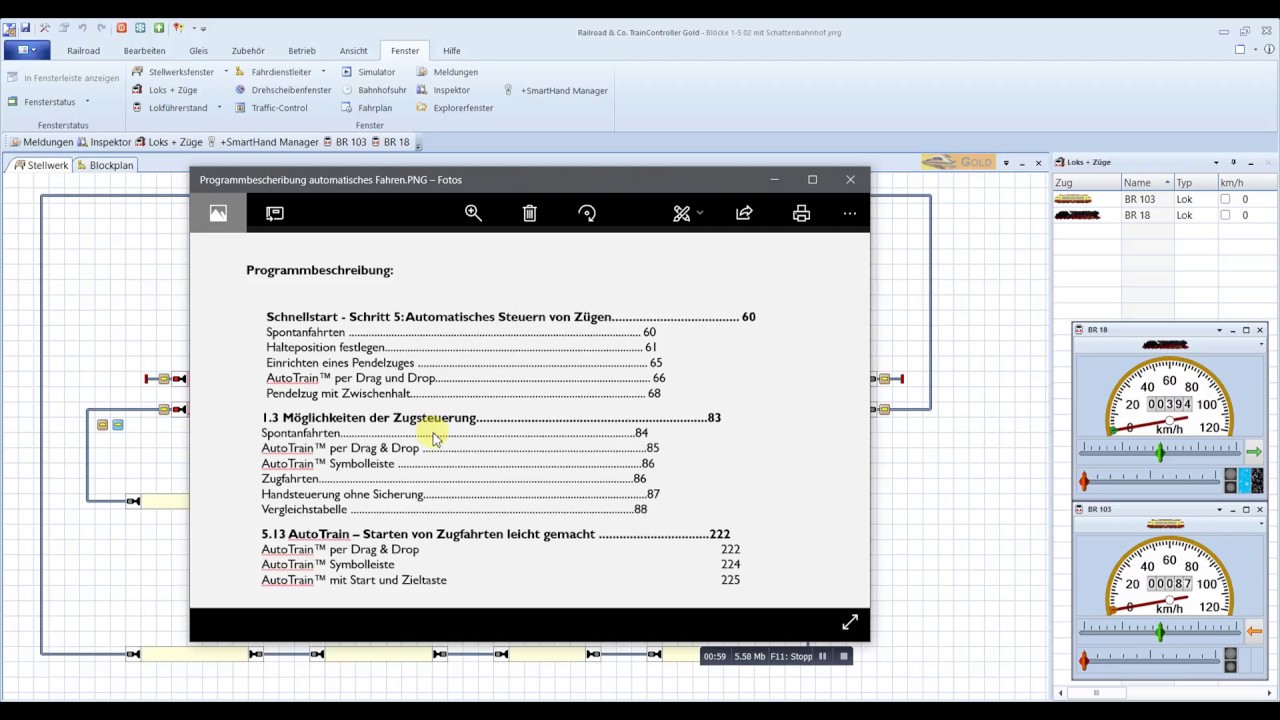The height and width of the screenshot is (720, 1280).
Task: Print the image via printer icon
Action: click(801, 213)
